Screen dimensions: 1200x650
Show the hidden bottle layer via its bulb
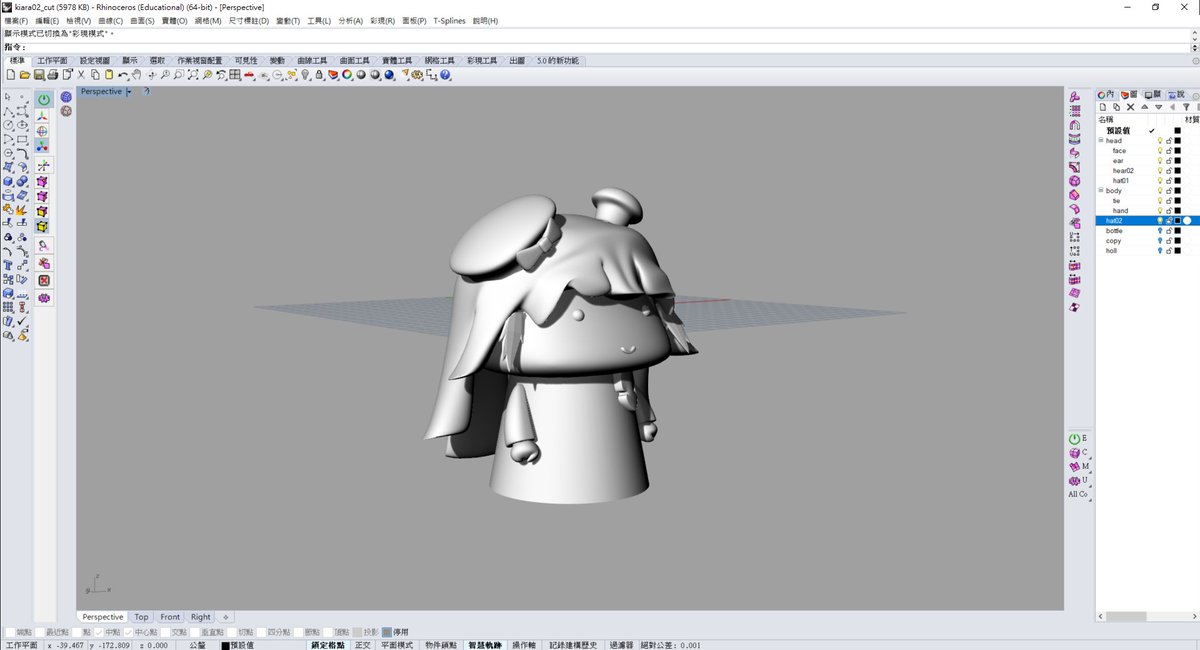coord(1160,231)
